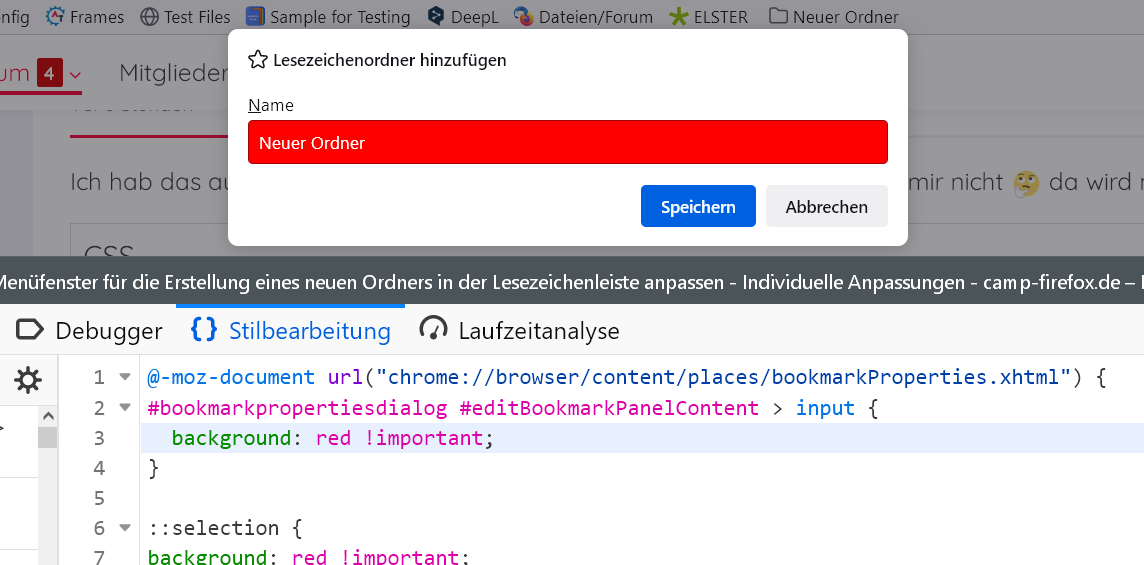Switch to the Debugger tab

(89, 331)
